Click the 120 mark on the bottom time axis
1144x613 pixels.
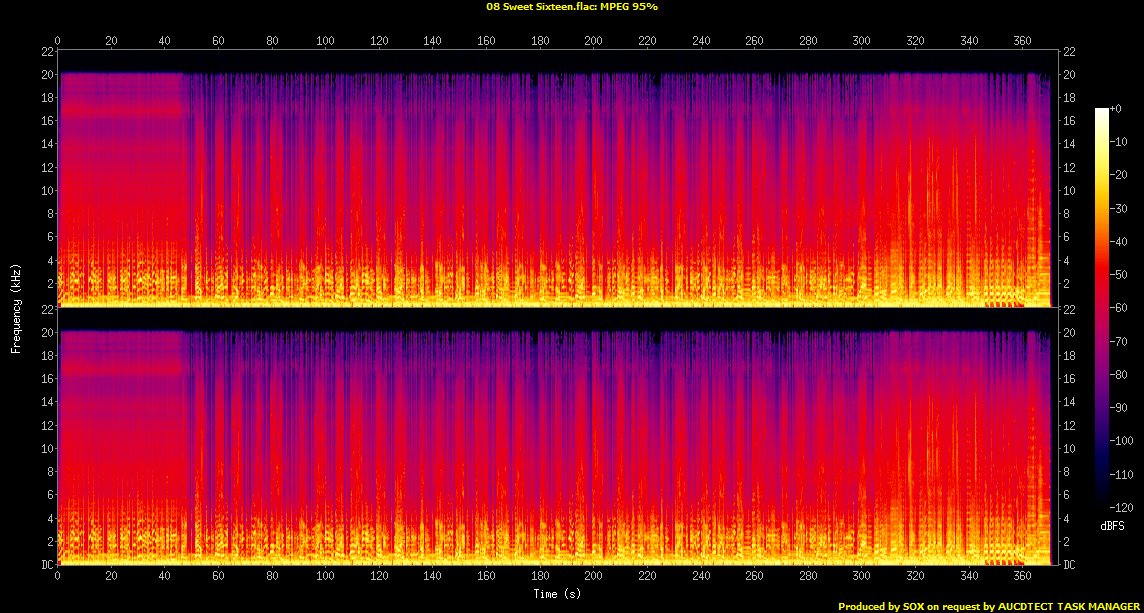379,577
